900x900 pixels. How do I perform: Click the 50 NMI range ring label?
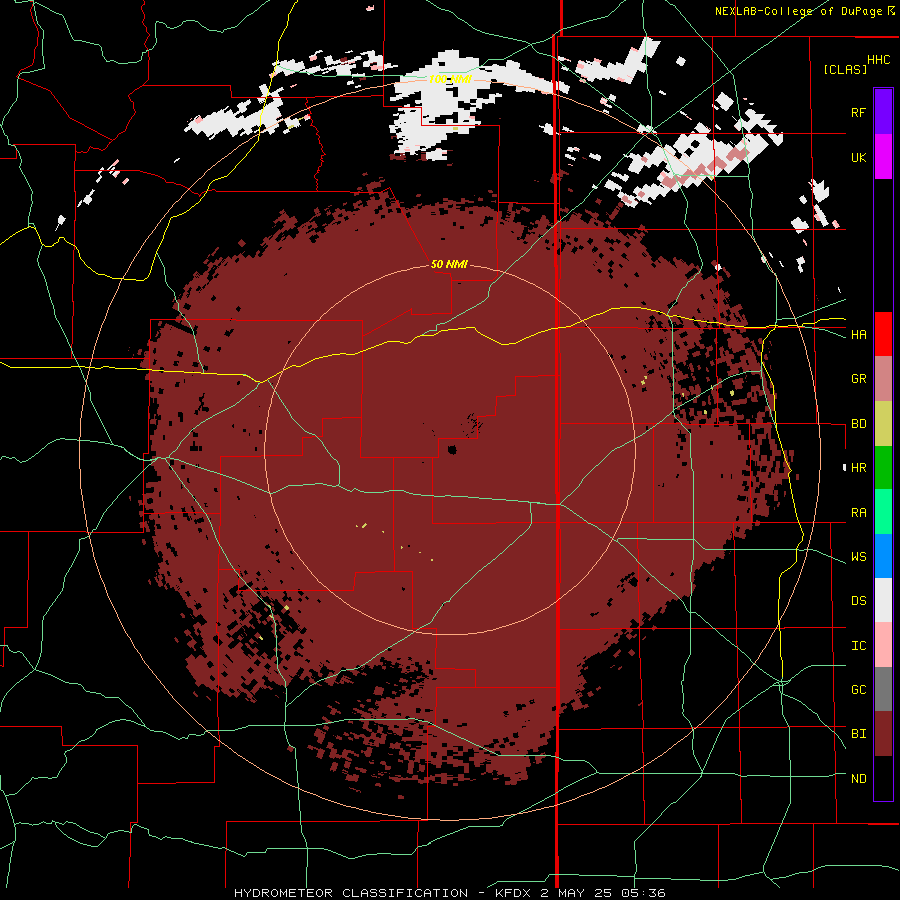click(449, 264)
